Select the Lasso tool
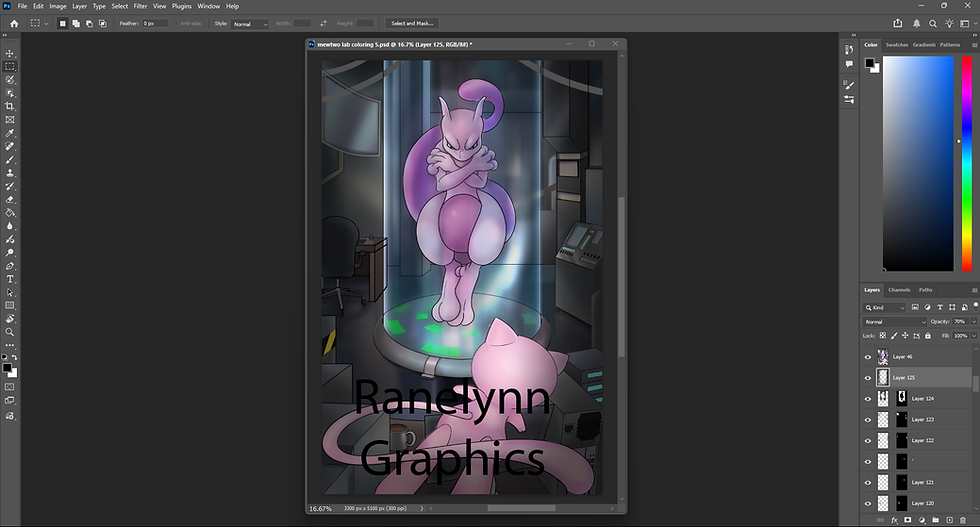 9,80
